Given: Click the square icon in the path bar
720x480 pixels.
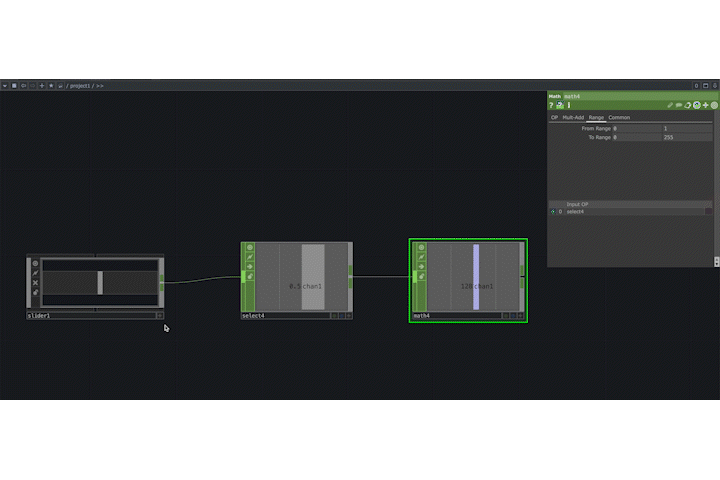Looking at the screenshot, I should pos(14,85).
